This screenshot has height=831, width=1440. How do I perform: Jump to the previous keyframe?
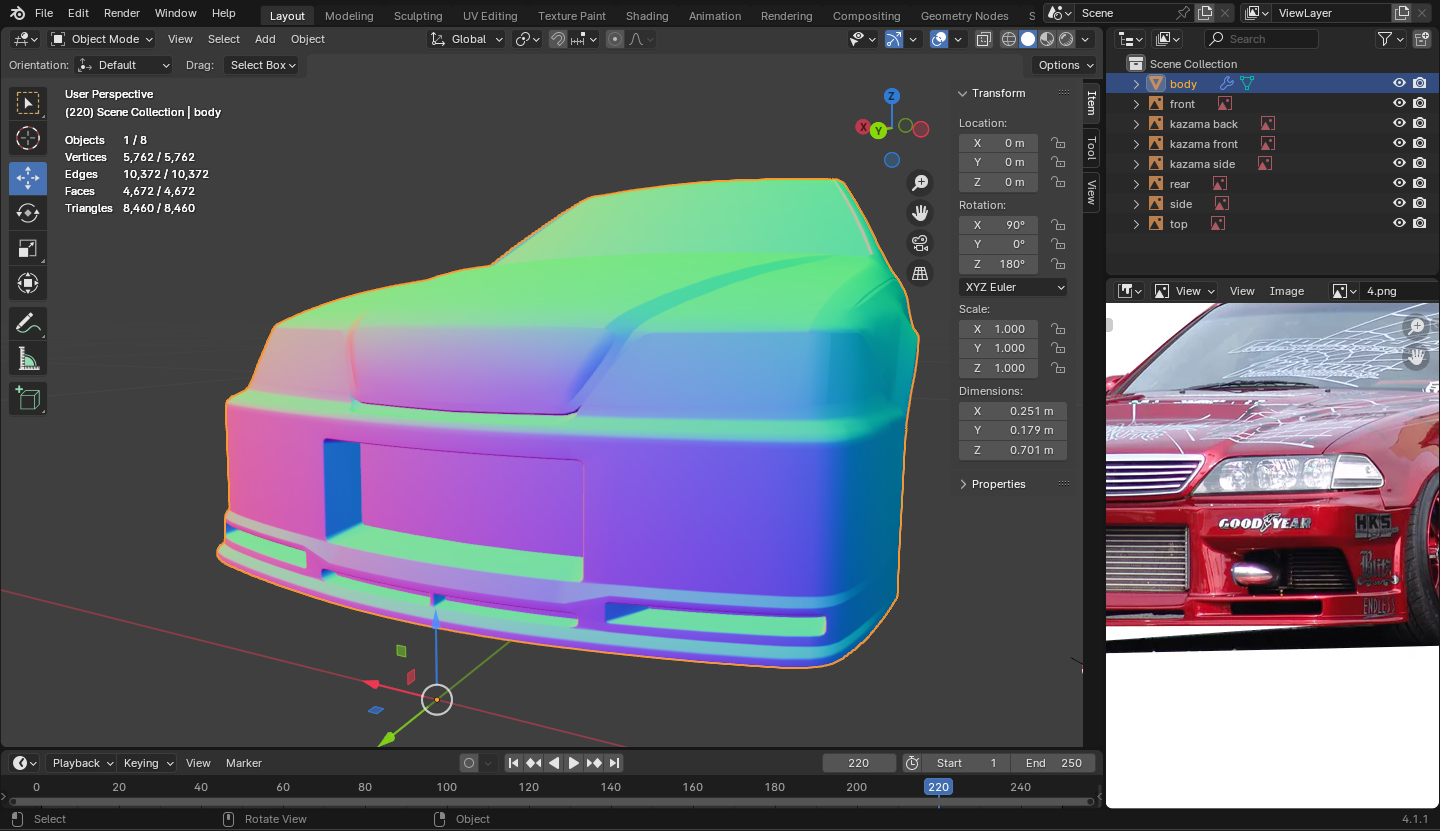point(533,763)
